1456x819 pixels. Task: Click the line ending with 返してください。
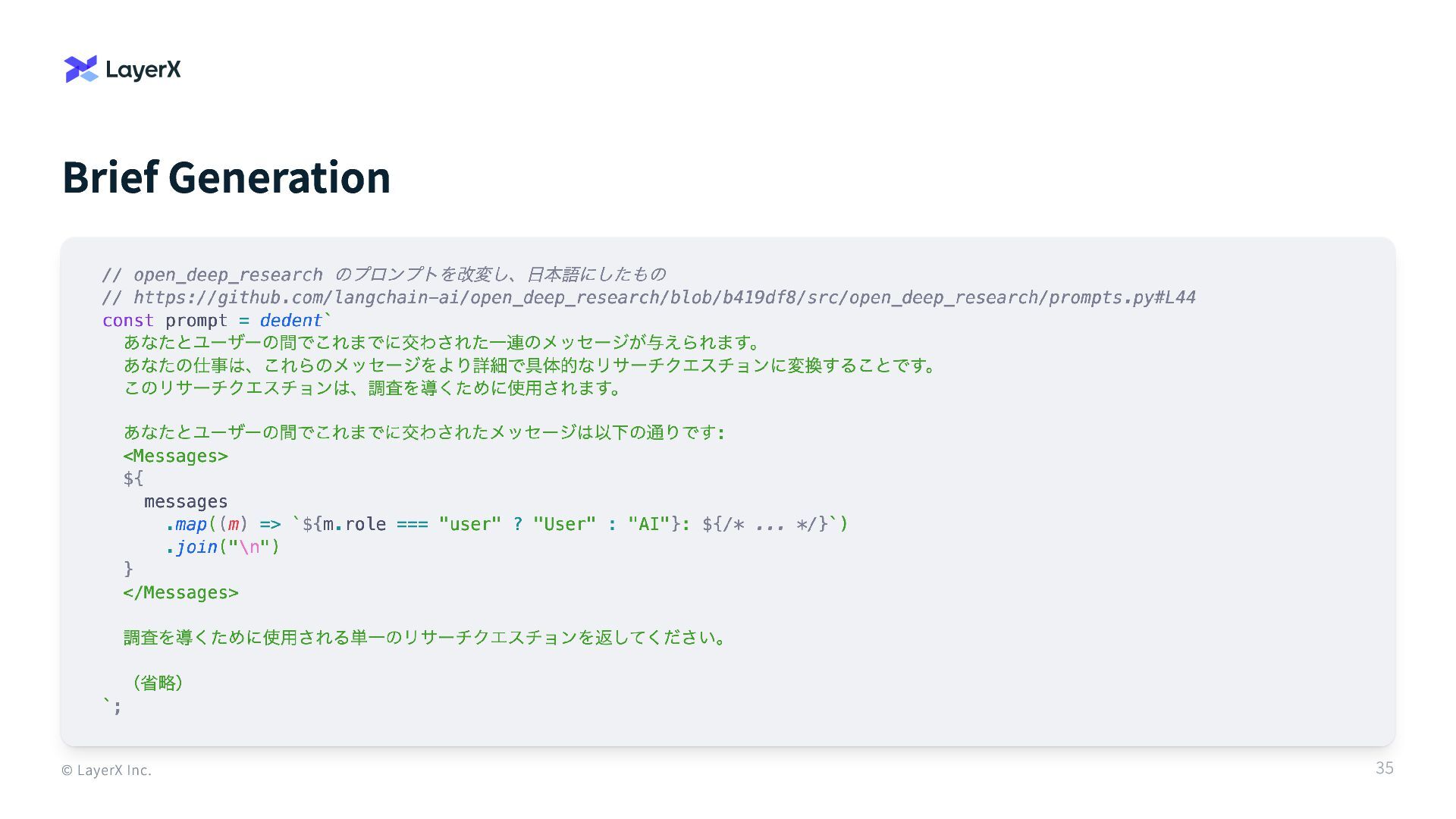pyautogui.click(x=425, y=637)
